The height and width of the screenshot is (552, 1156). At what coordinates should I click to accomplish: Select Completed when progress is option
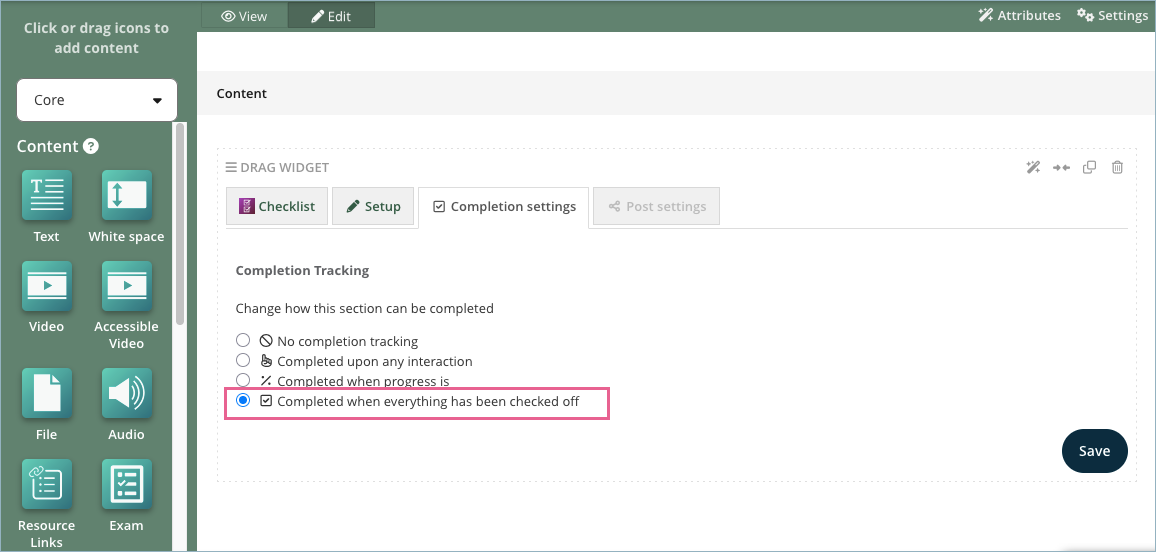pyautogui.click(x=243, y=380)
